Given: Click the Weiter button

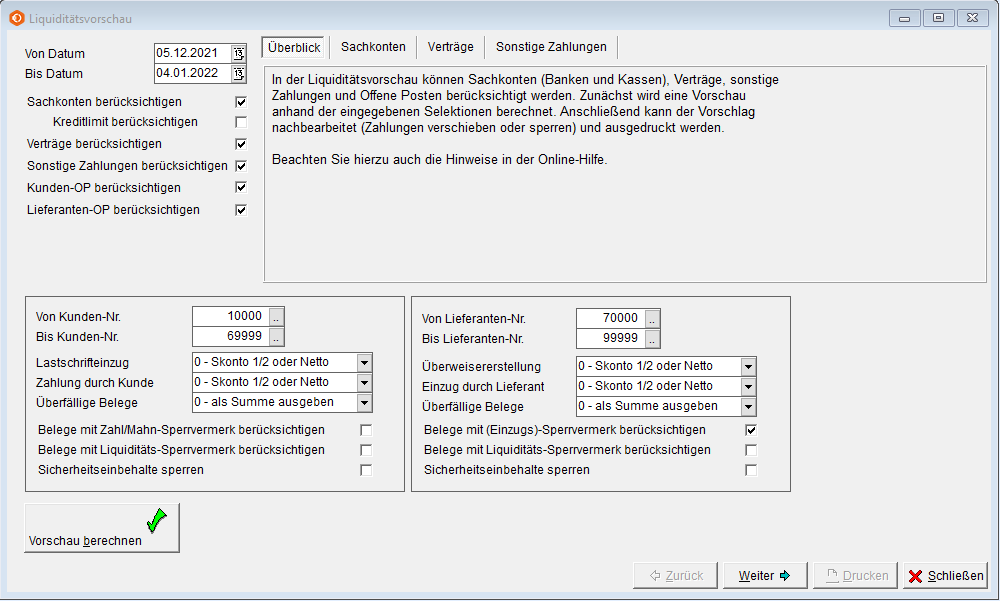Looking at the screenshot, I should coord(764,576).
